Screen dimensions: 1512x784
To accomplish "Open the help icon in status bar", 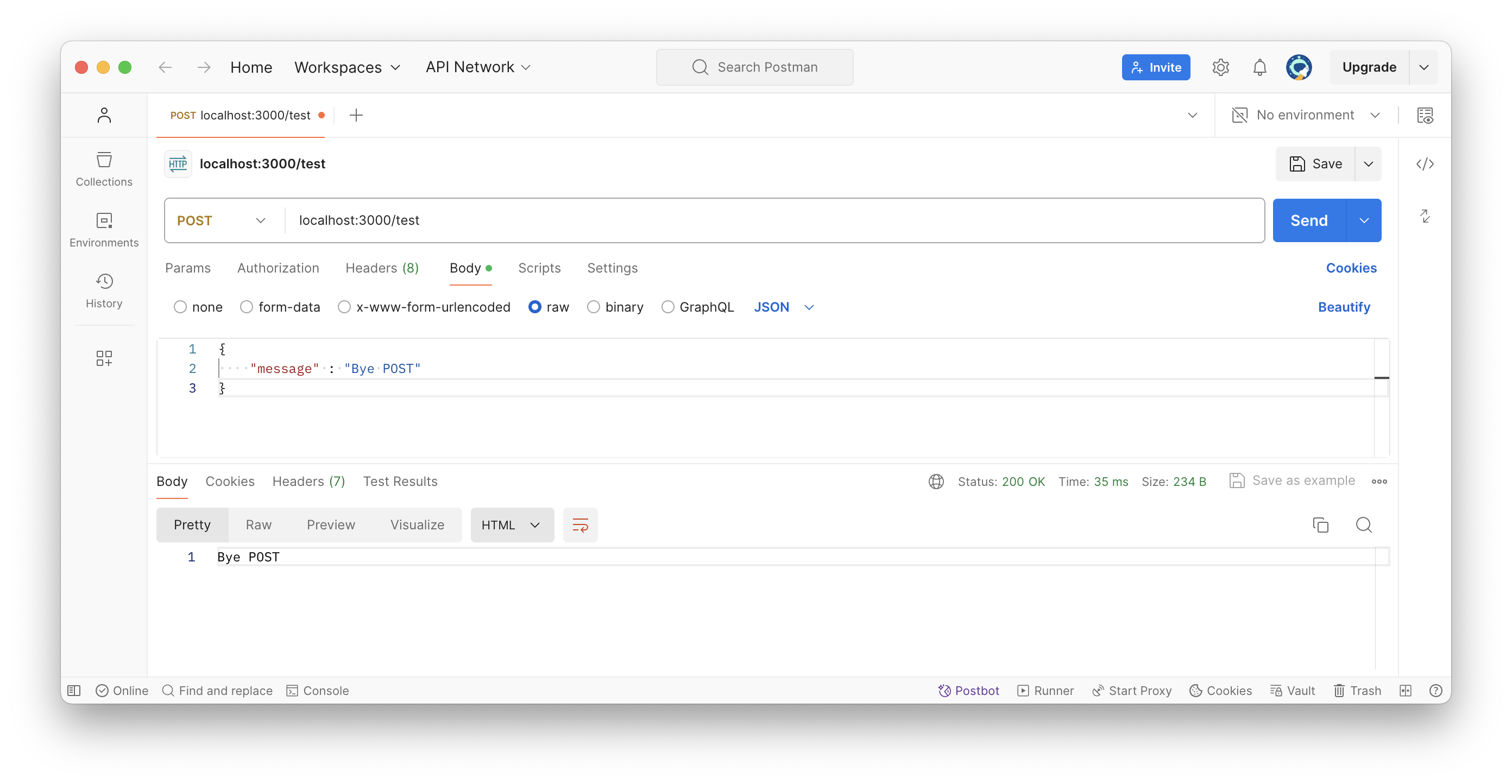I will click(1435, 690).
